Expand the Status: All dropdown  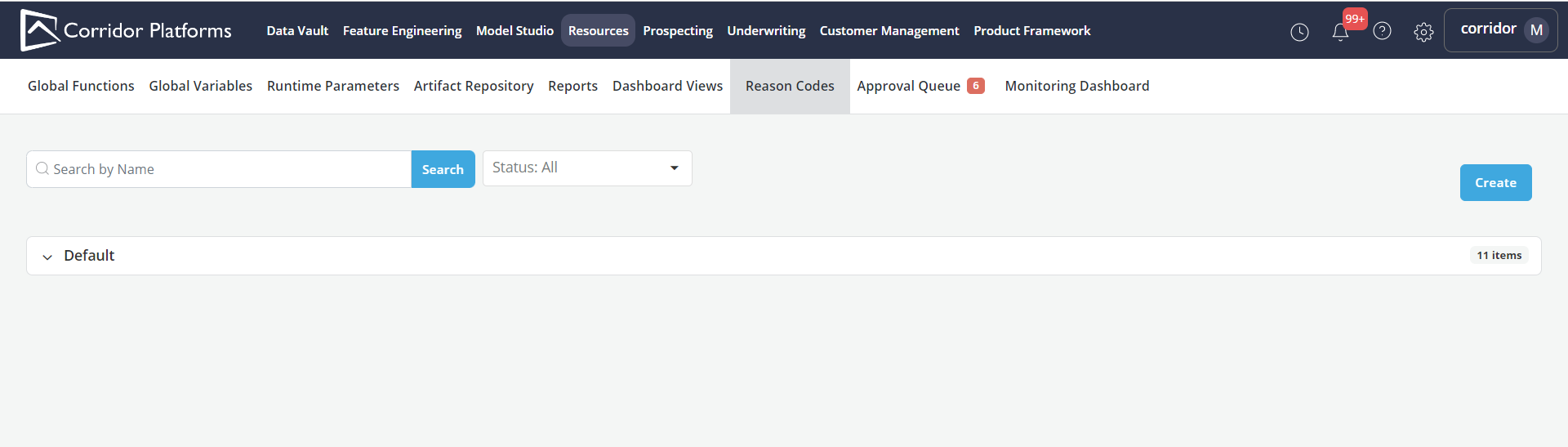587,168
